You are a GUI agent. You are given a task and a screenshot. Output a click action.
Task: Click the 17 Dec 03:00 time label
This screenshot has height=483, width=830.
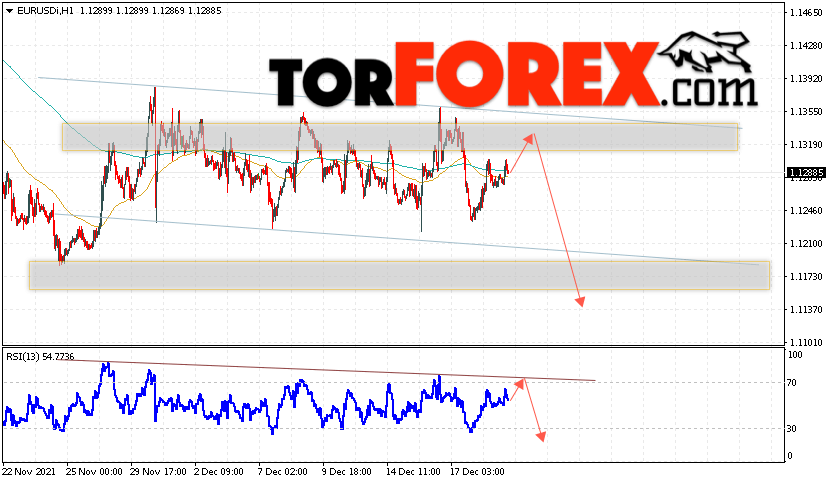tap(477, 471)
